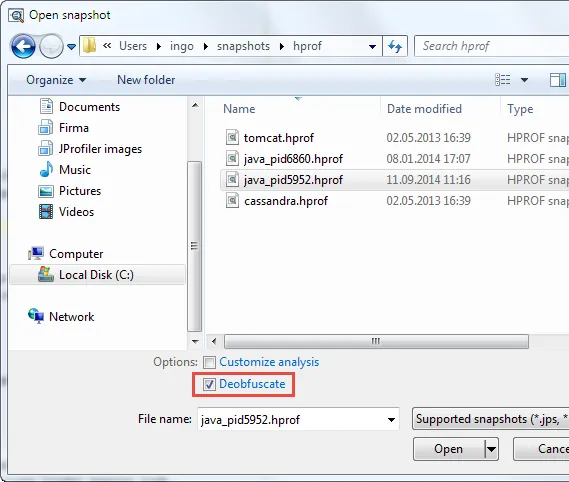This screenshot has height=482, width=569.
Task: Click the navigation pane vertical scrollbar thumb
Action: [195, 246]
